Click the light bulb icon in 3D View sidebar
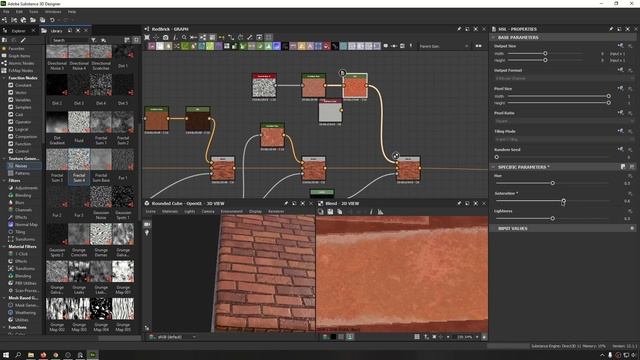 147,233
